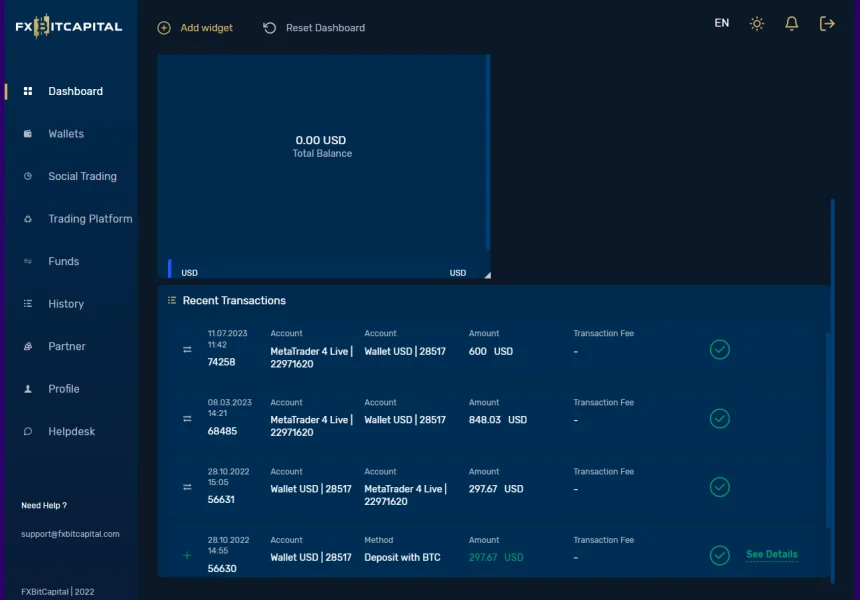
Task: Click the Recent Transactions vertical scrollbar
Action: 828,430
